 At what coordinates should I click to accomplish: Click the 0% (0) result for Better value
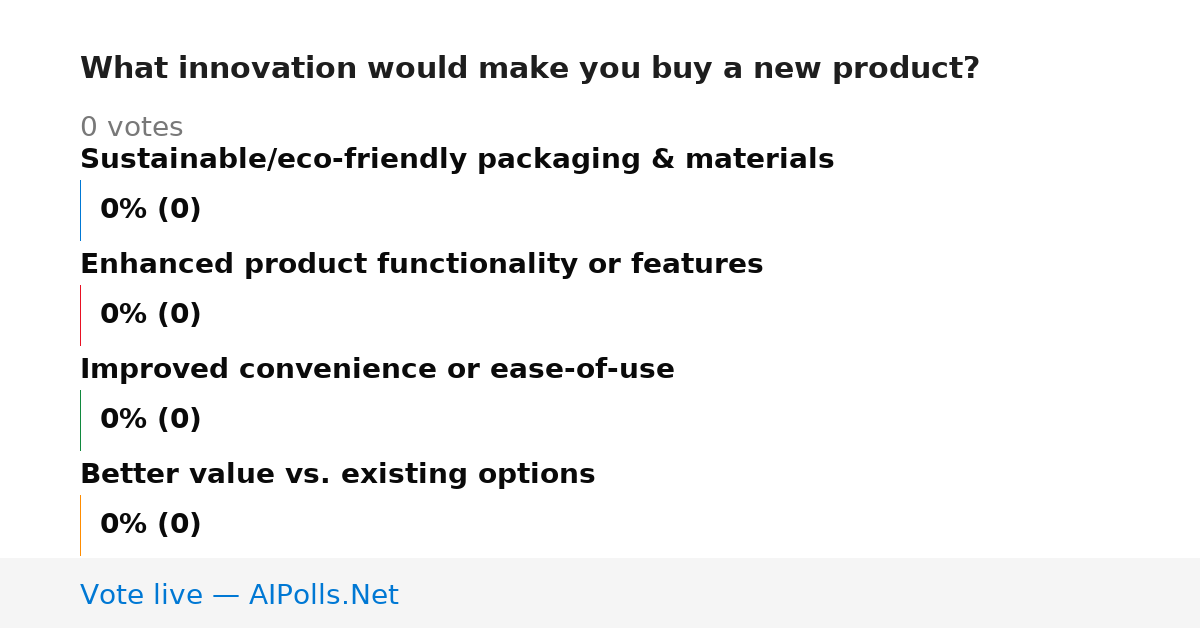150,525
